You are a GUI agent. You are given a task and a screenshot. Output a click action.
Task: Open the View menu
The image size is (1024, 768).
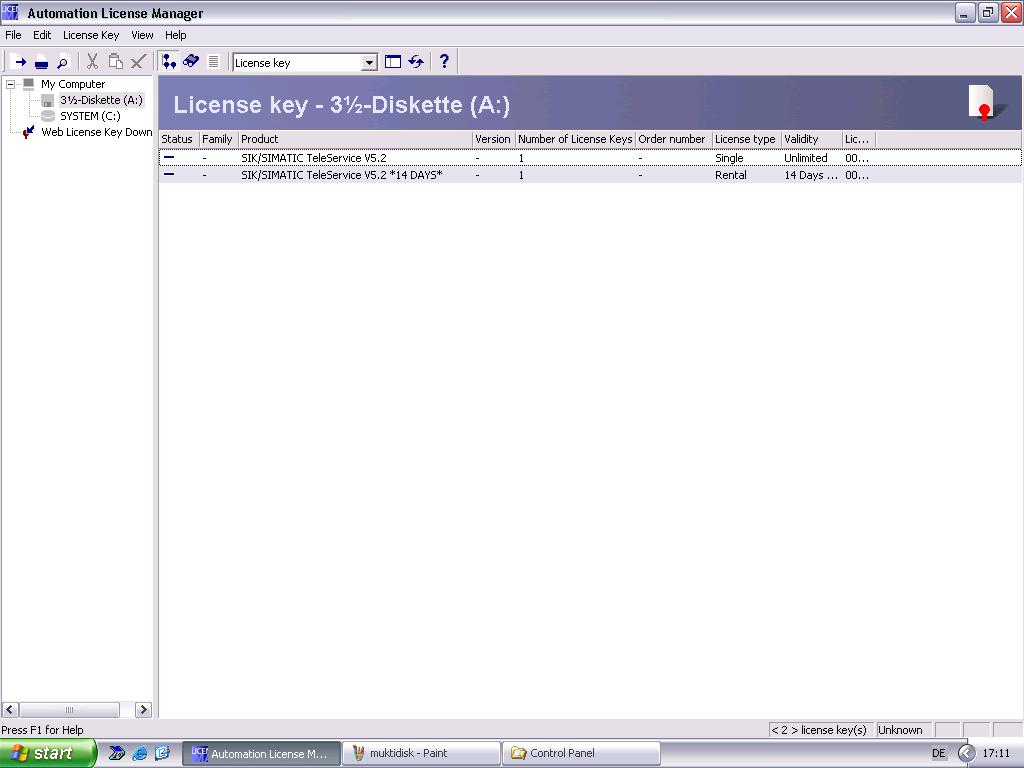[x=142, y=35]
